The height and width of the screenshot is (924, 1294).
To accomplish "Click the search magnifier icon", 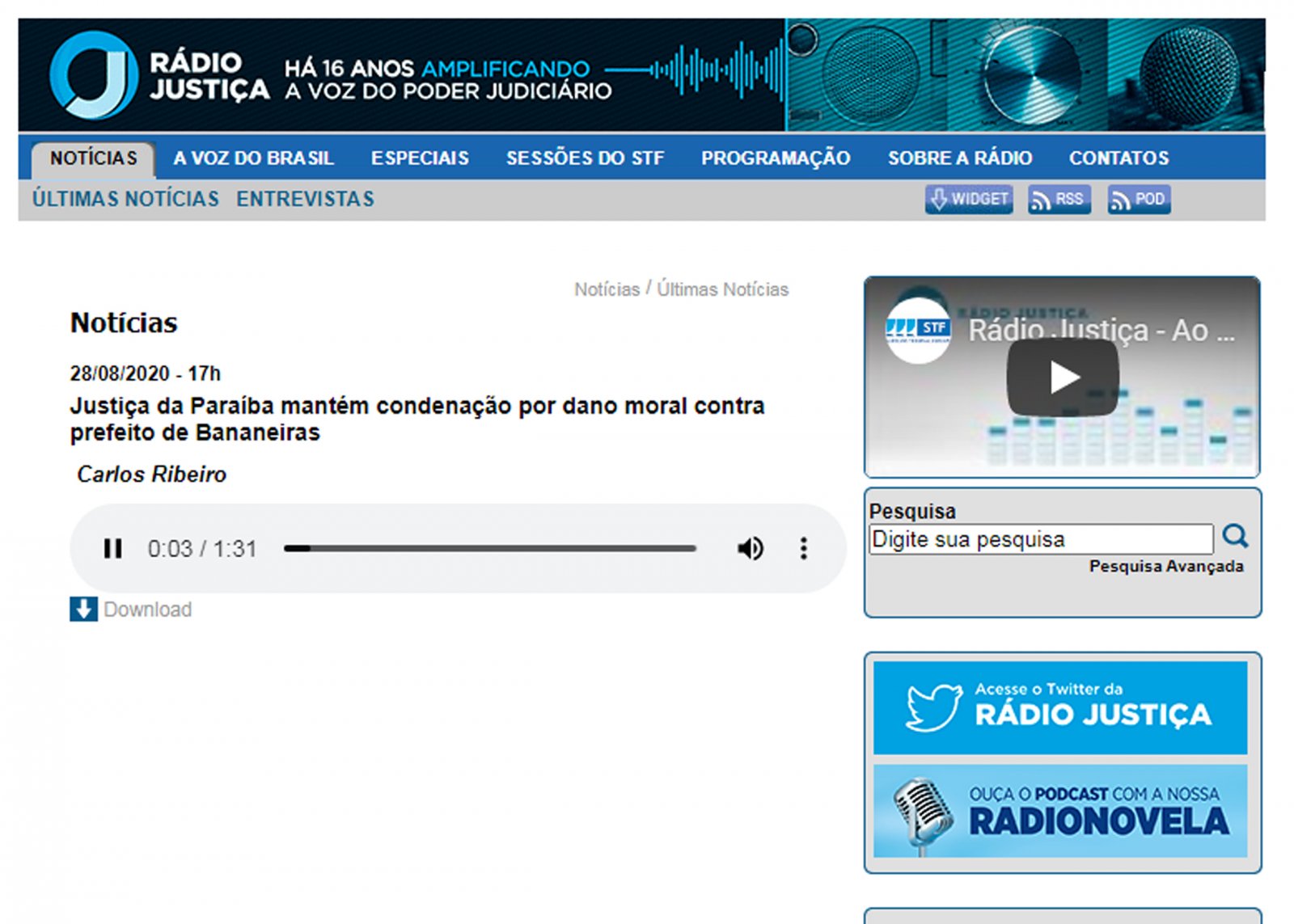I will (x=1234, y=537).
